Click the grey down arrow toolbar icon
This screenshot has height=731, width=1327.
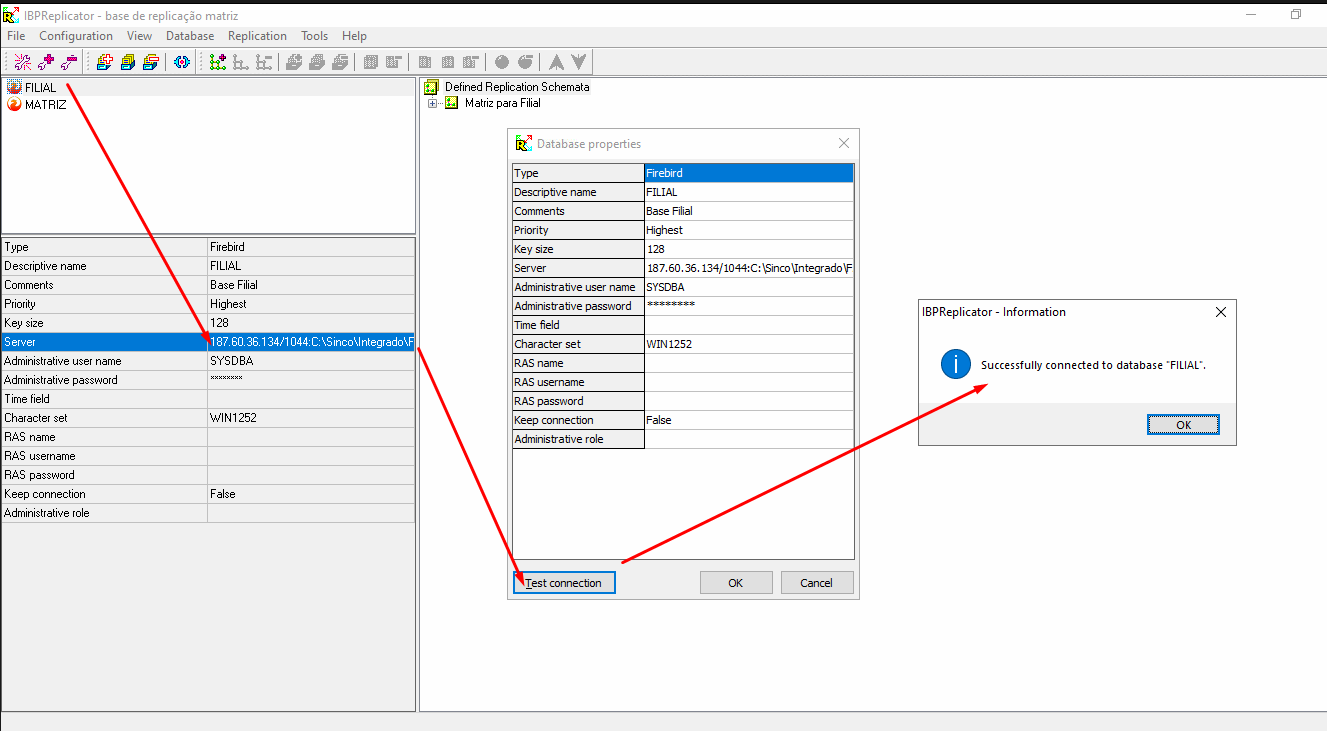coord(579,62)
